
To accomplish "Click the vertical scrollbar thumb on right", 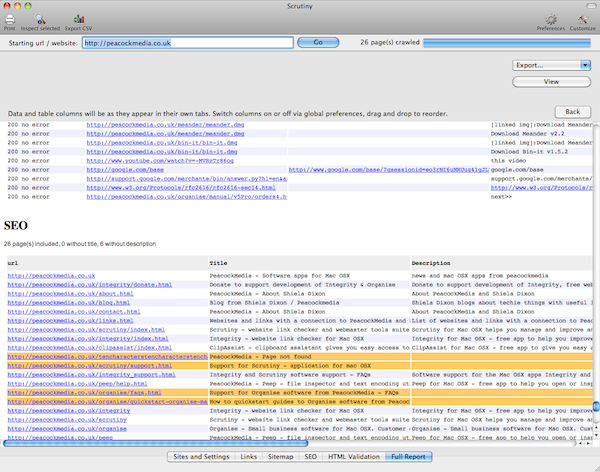I will [596, 406].
